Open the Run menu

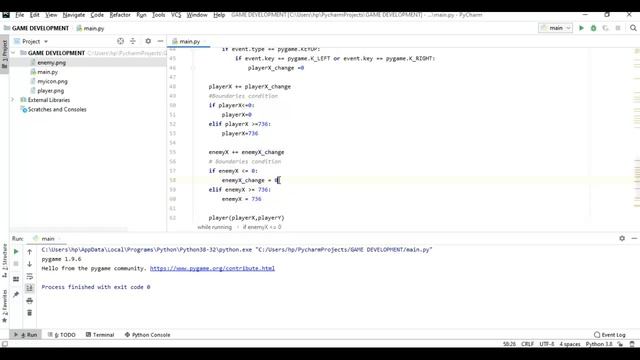[x=141, y=15]
